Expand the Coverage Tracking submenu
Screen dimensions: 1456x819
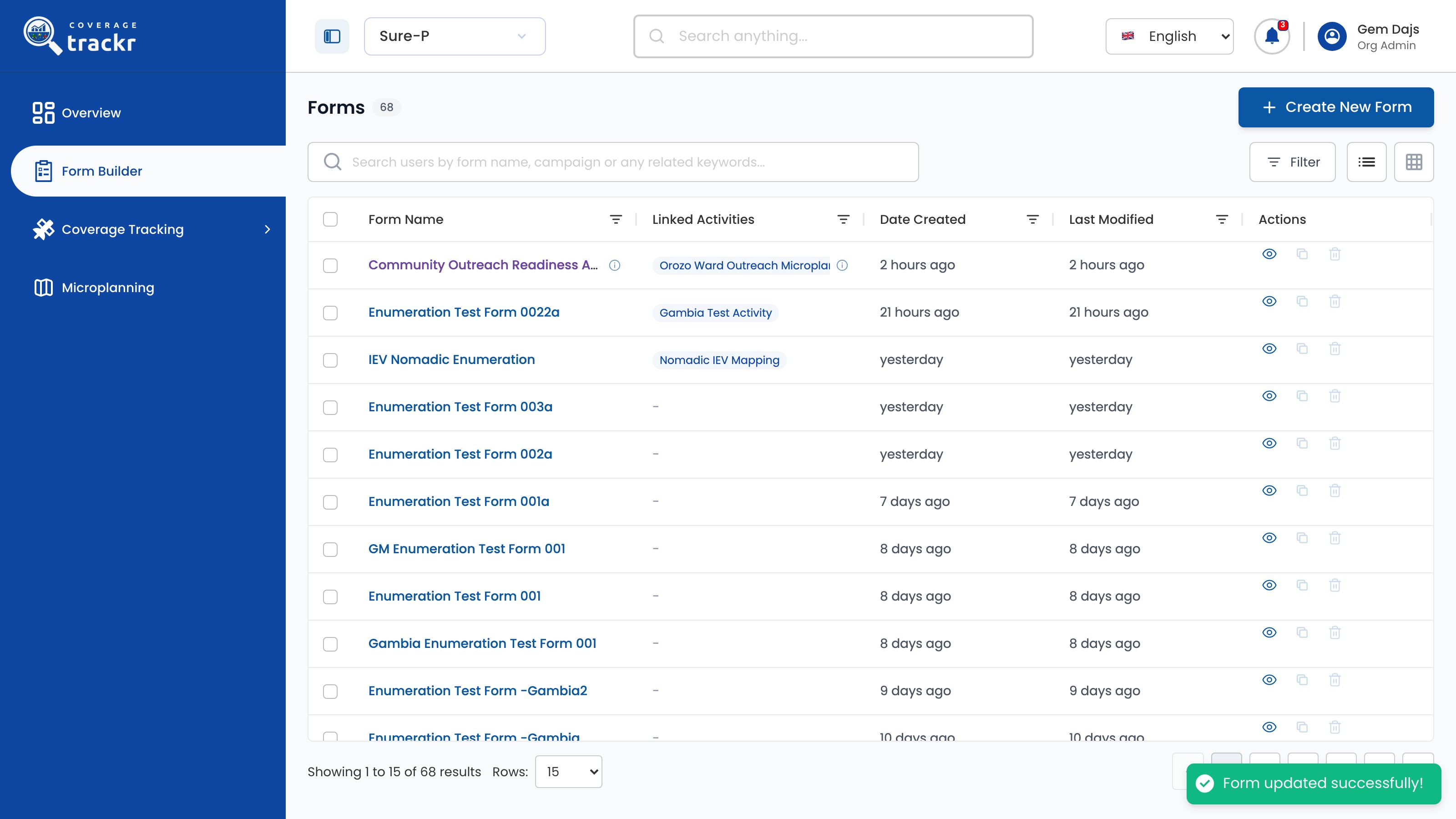pyautogui.click(x=268, y=229)
